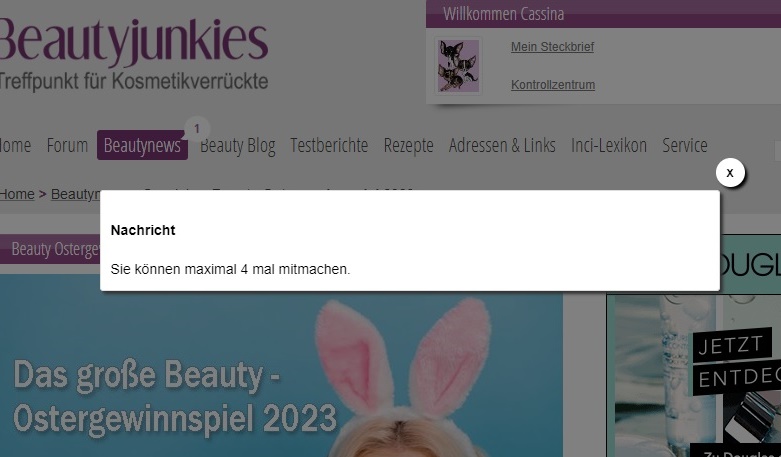Click the notification badge showing 1
Screen dimensions: 781x457
click(197, 129)
